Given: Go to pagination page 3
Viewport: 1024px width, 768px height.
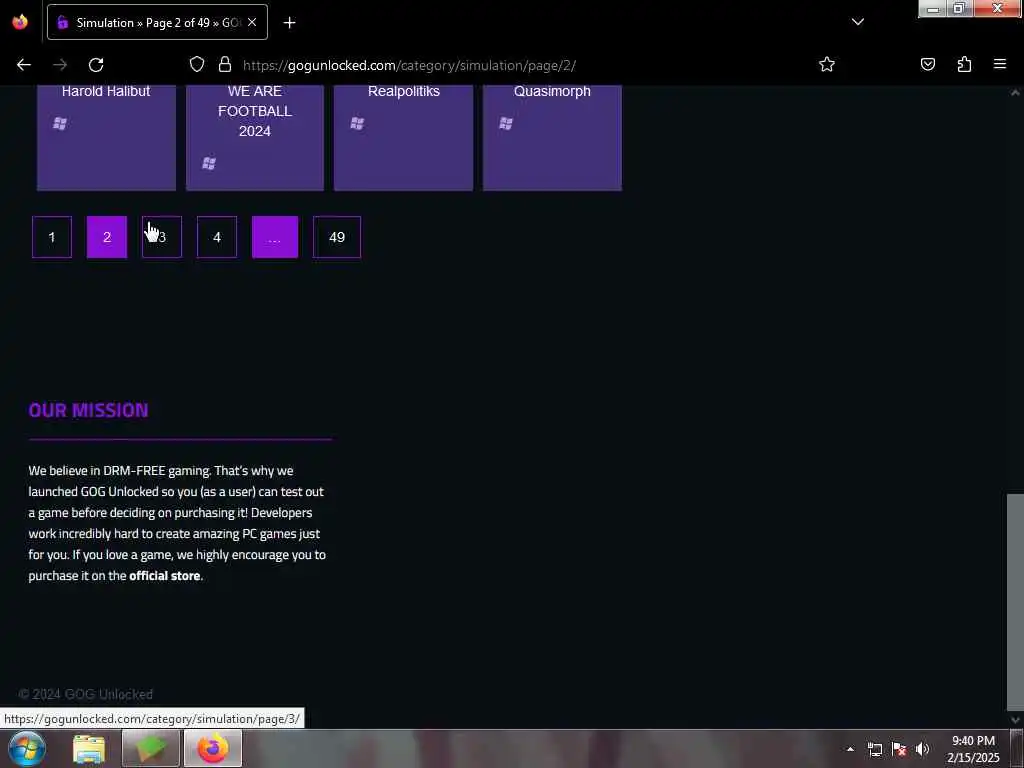Looking at the screenshot, I should coord(162,237).
